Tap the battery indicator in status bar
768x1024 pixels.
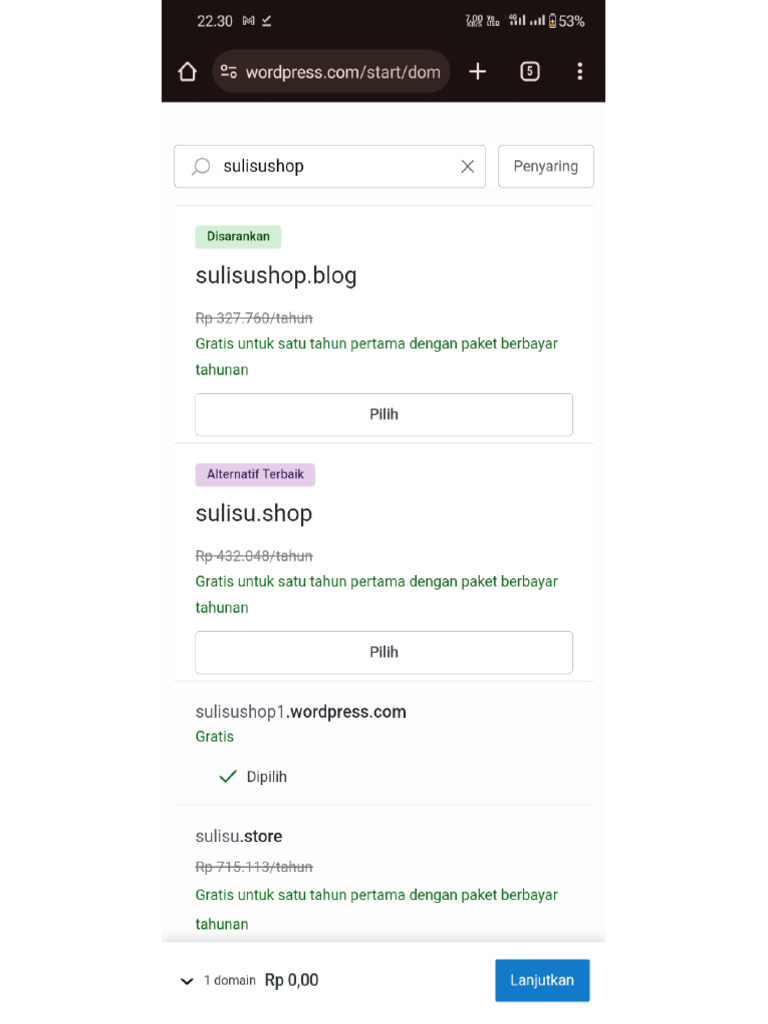click(553, 21)
